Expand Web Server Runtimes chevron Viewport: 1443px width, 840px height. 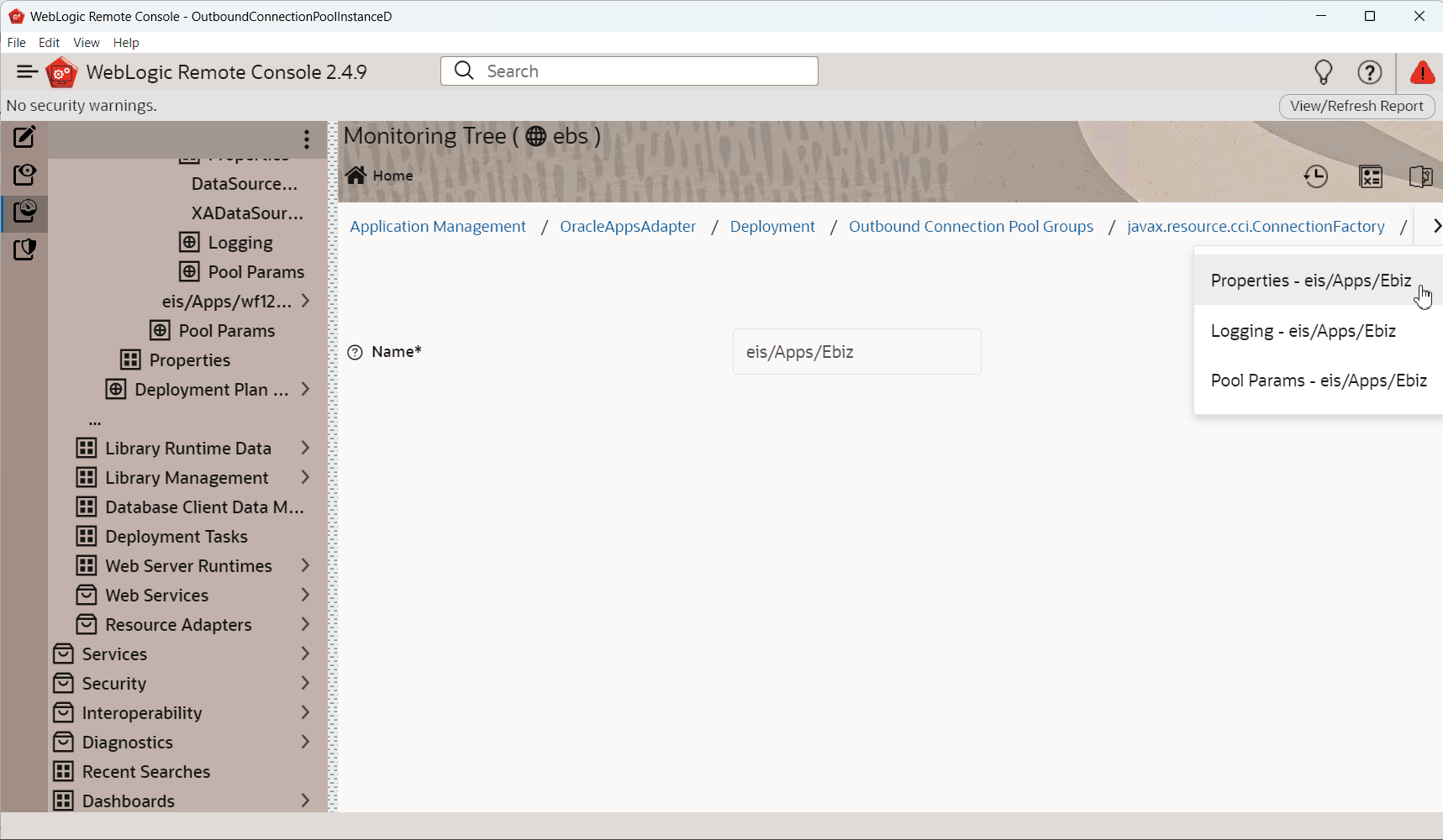click(306, 565)
